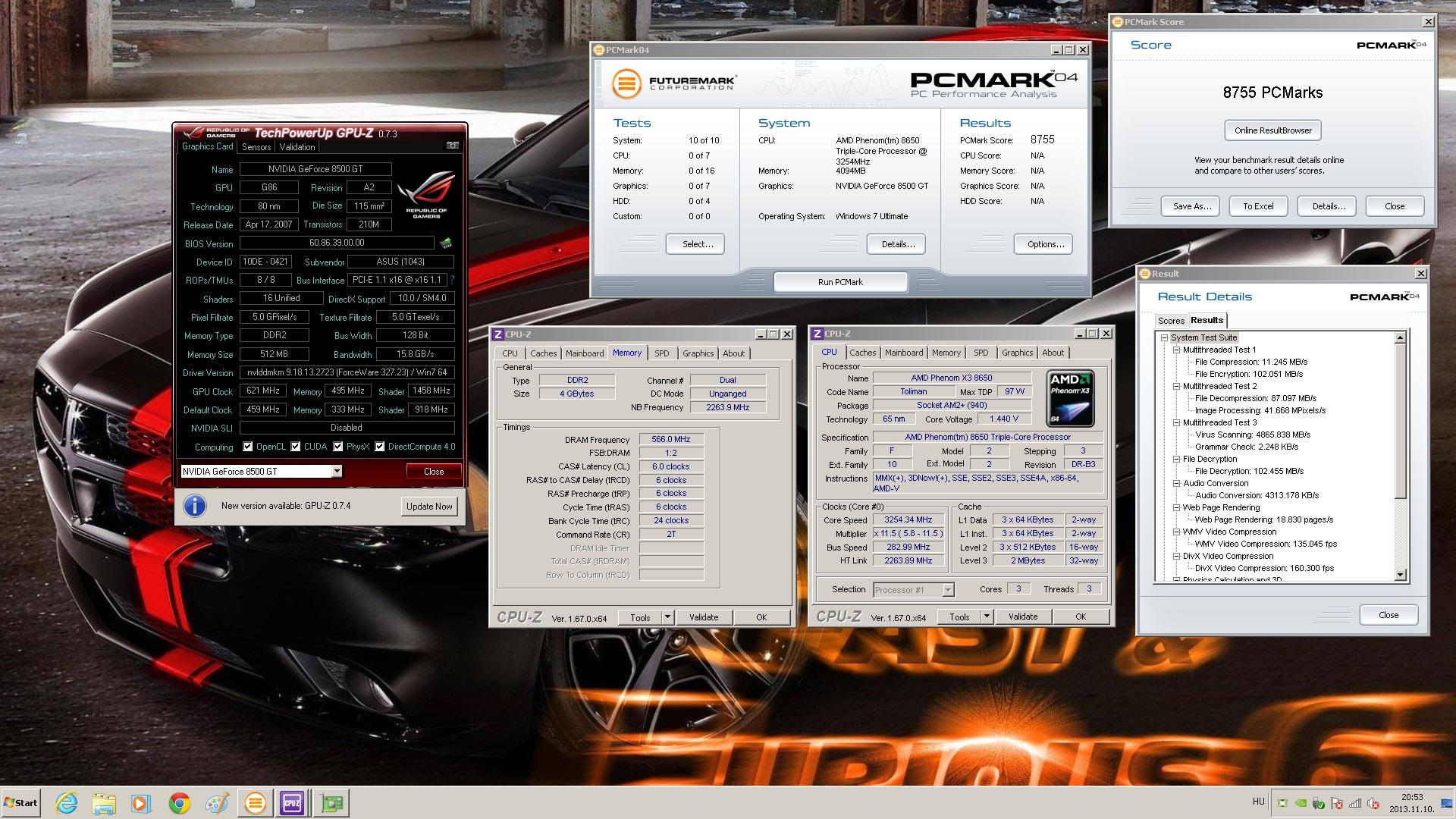Switch to GPU-Z via its green taskbar icon
The height and width of the screenshot is (819, 1456).
click(x=331, y=803)
